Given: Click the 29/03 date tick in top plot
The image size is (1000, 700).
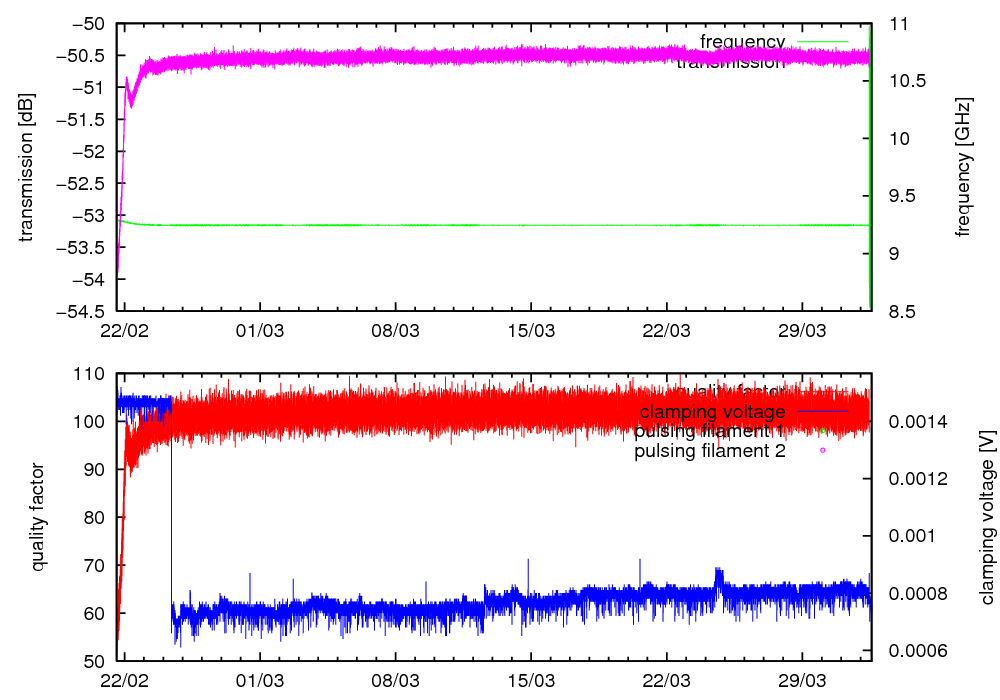Looking at the screenshot, I should [x=802, y=330].
